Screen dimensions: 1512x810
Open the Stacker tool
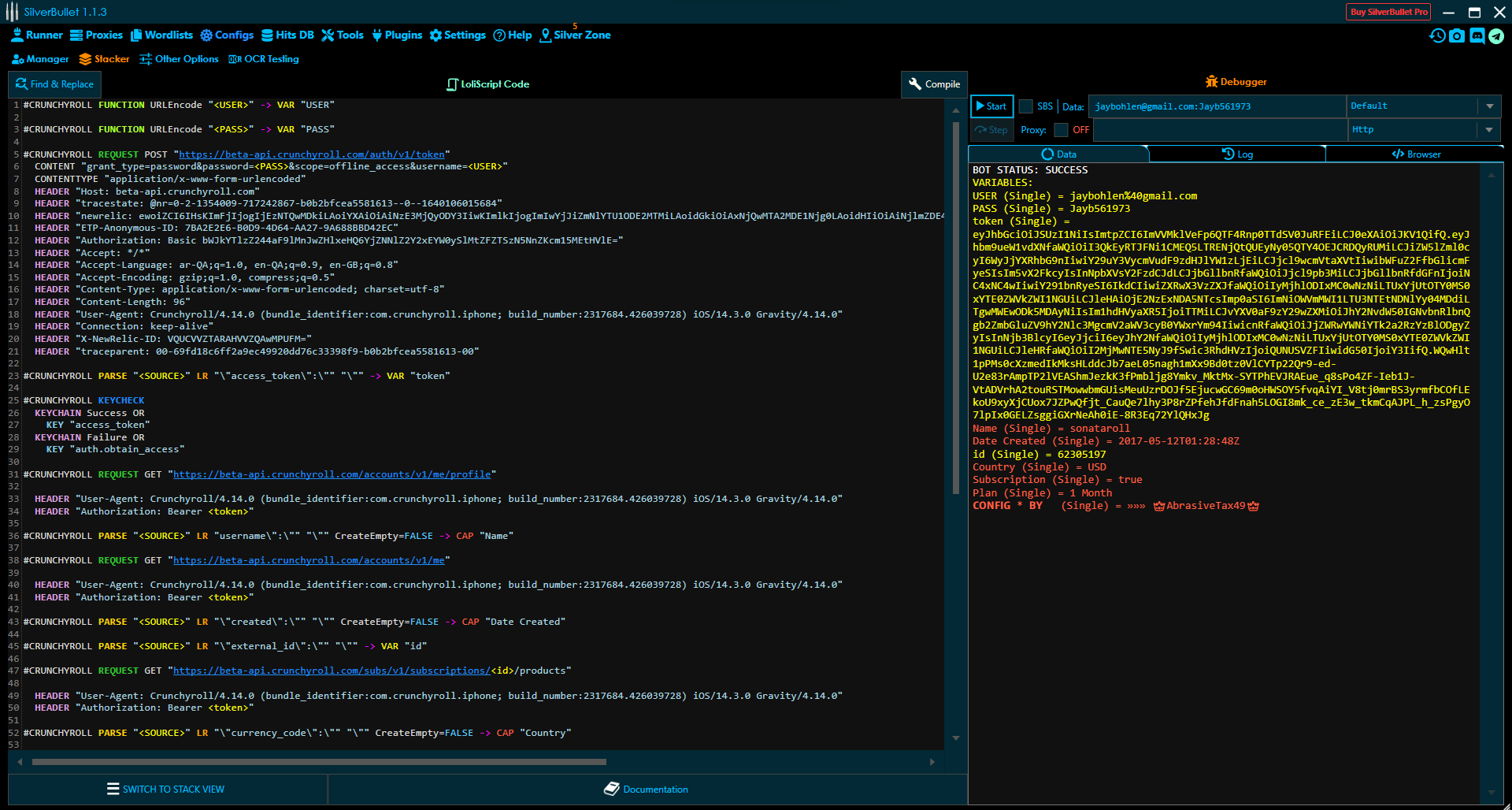pyautogui.click(x=103, y=58)
